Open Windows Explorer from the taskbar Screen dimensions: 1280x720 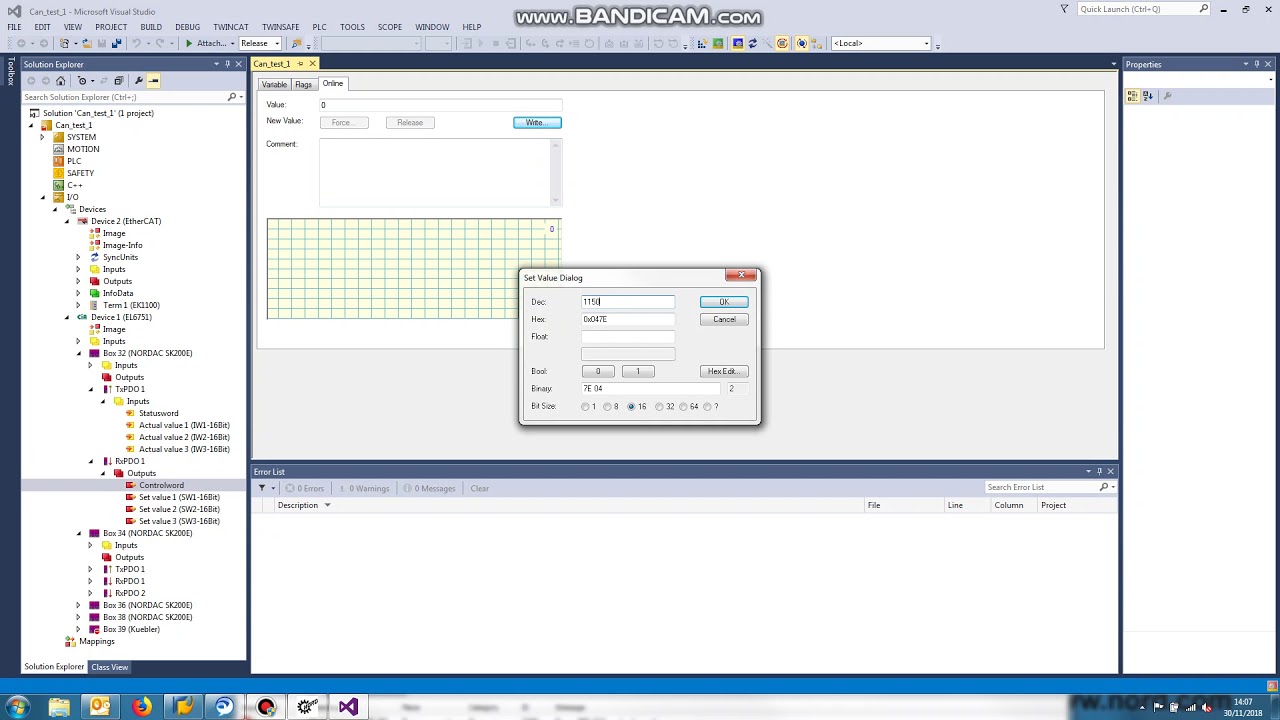pyautogui.click(x=59, y=707)
